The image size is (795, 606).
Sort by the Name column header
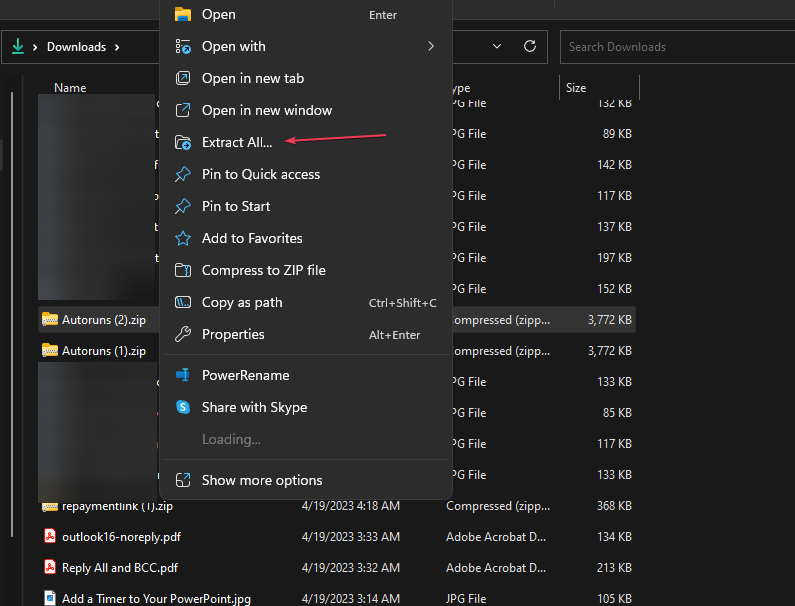[70, 88]
